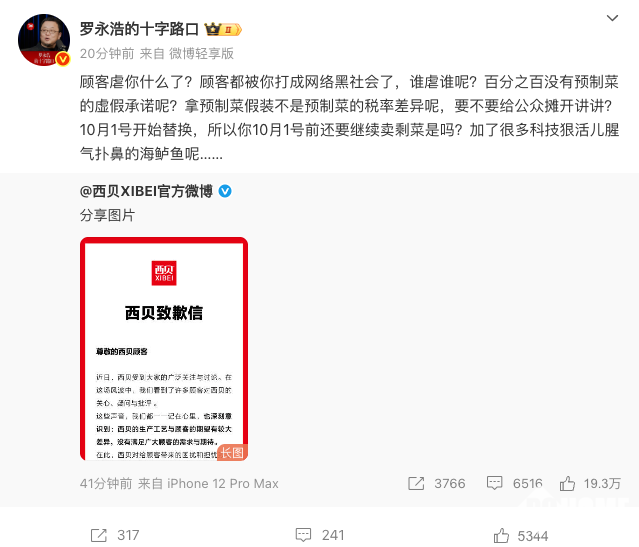Viewport: 639px width, 547px height.
Task: Like the original 西贝 post thumbs-up
Action: [x=567, y=483]
